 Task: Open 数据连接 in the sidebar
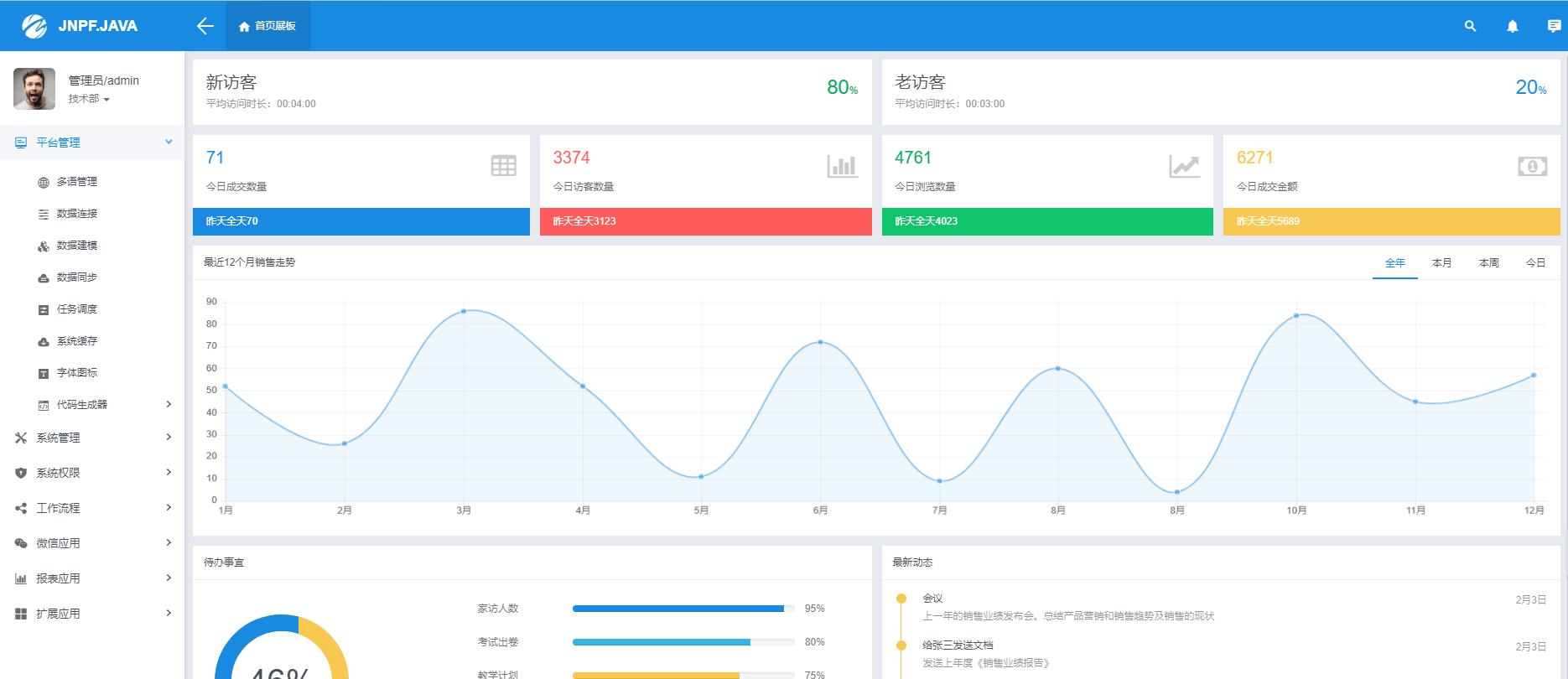click(77, 214)
